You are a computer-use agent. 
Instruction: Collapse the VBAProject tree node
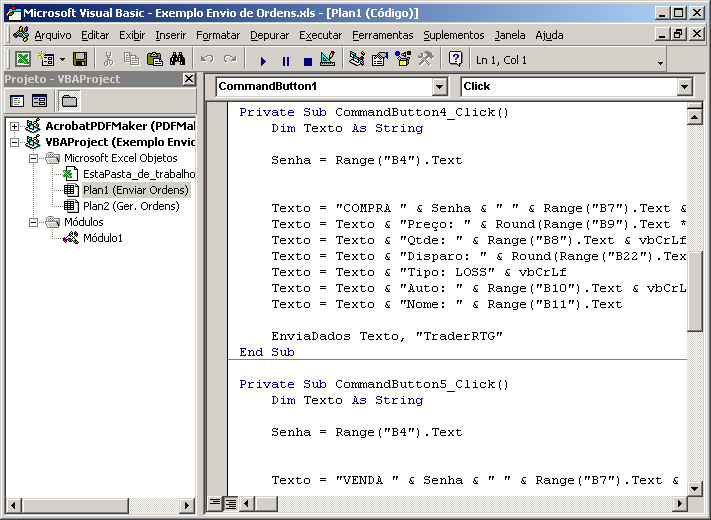pyautogui.click(x=15, y=142)
